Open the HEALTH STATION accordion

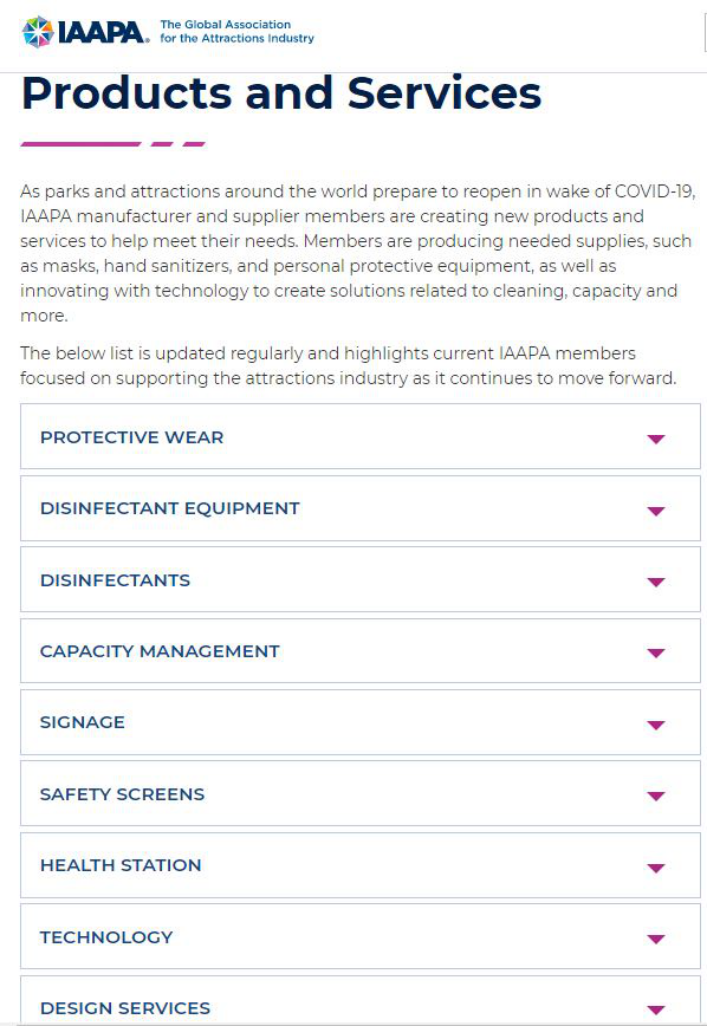click(x=120, y=865)
